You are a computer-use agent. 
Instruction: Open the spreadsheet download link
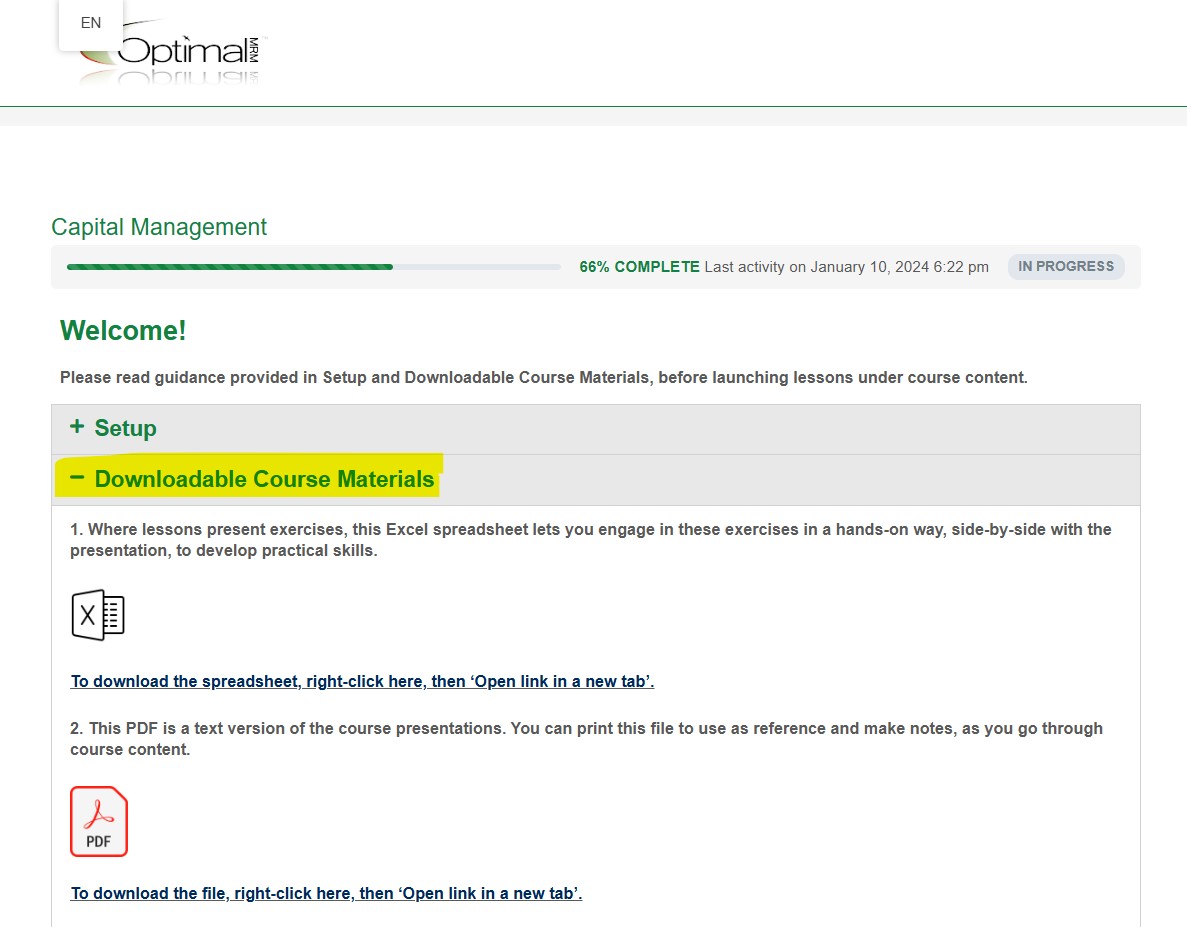coord(362,681)
